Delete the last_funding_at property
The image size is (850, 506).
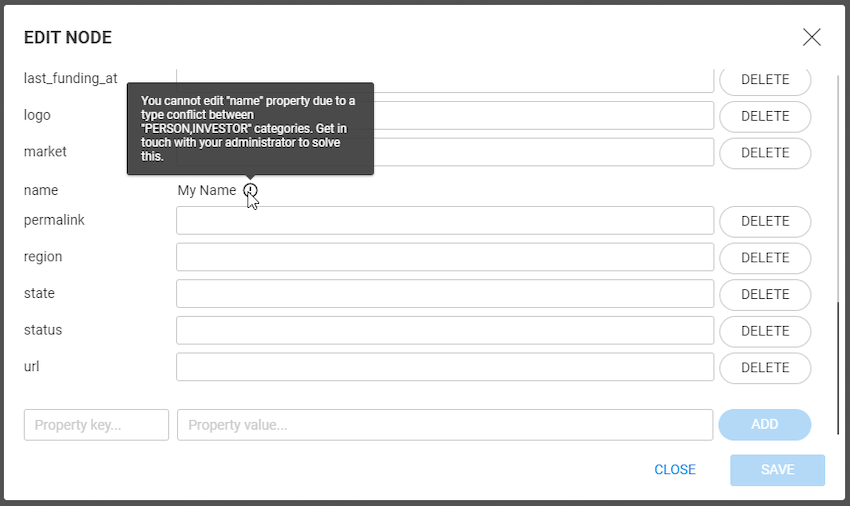click(x=765, y=80)
